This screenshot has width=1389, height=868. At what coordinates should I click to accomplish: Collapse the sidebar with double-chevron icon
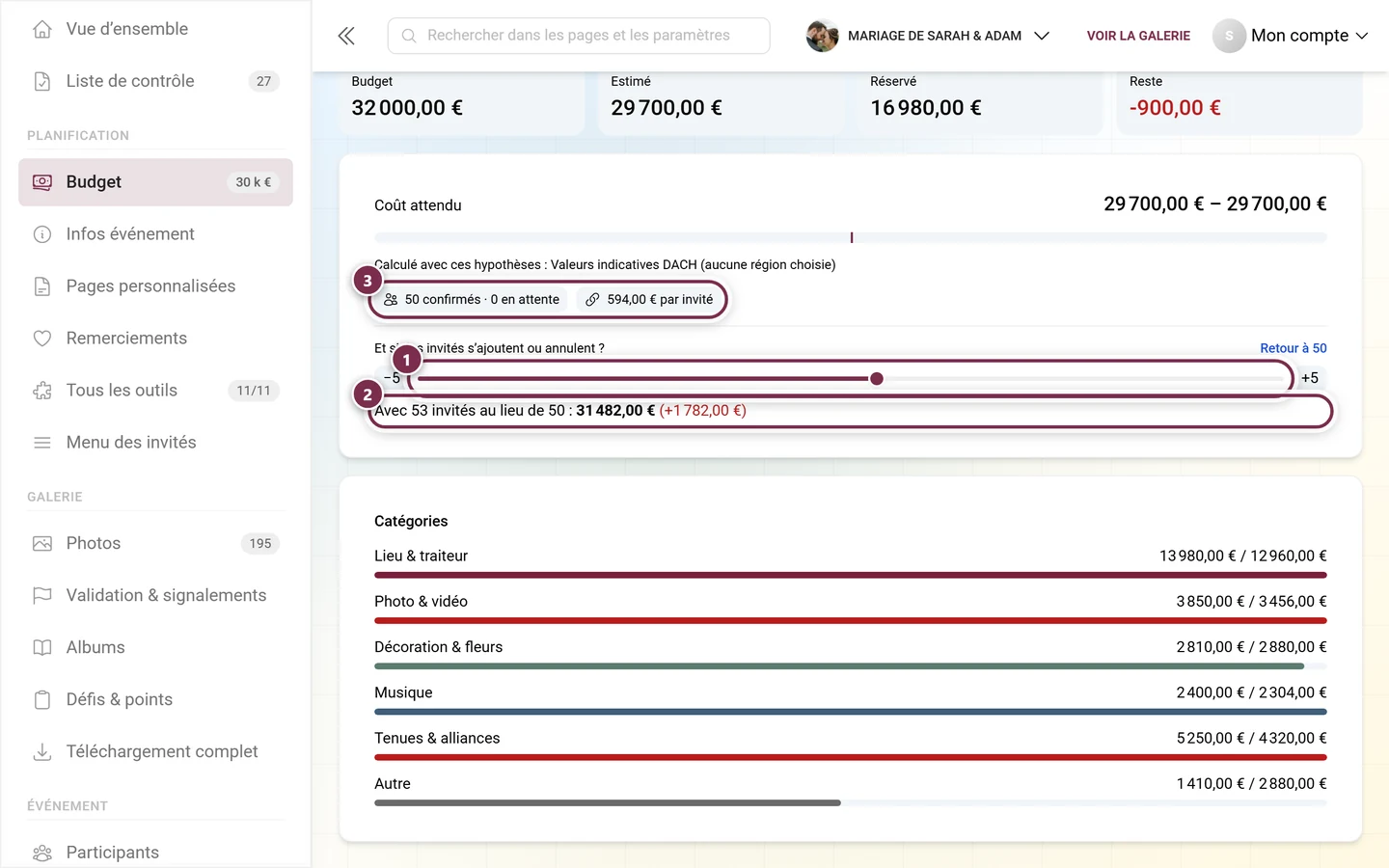click(x=346, y=36)
